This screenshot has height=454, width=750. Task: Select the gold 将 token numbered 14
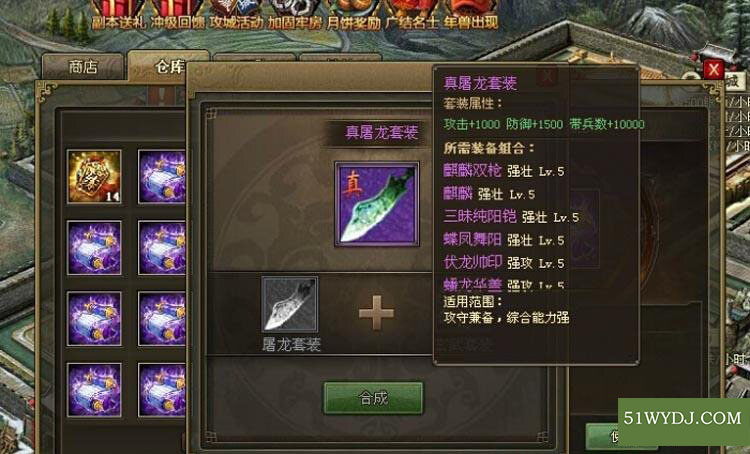point(94,177)
